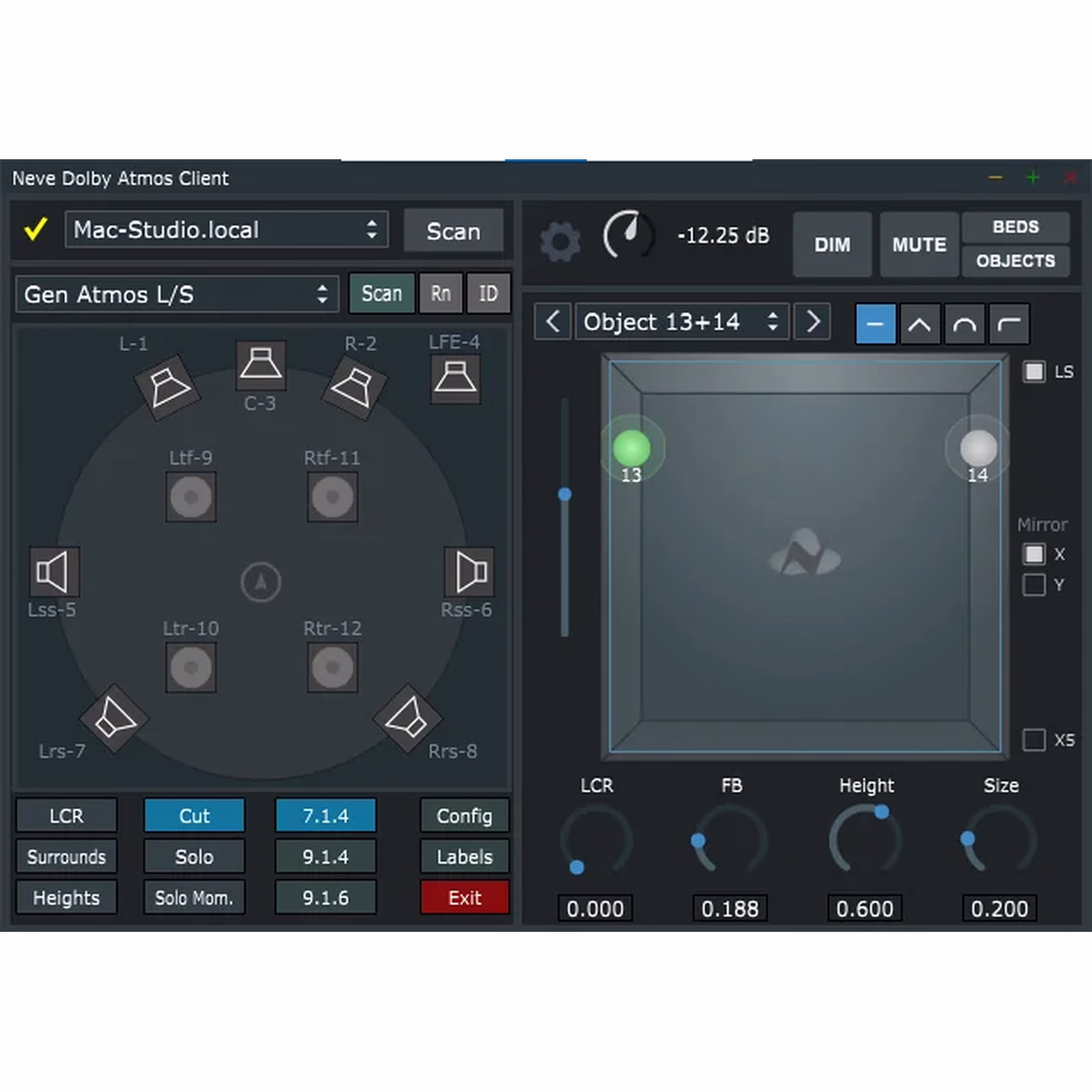Click the grey object 14 ball

[x=978, y=448]
